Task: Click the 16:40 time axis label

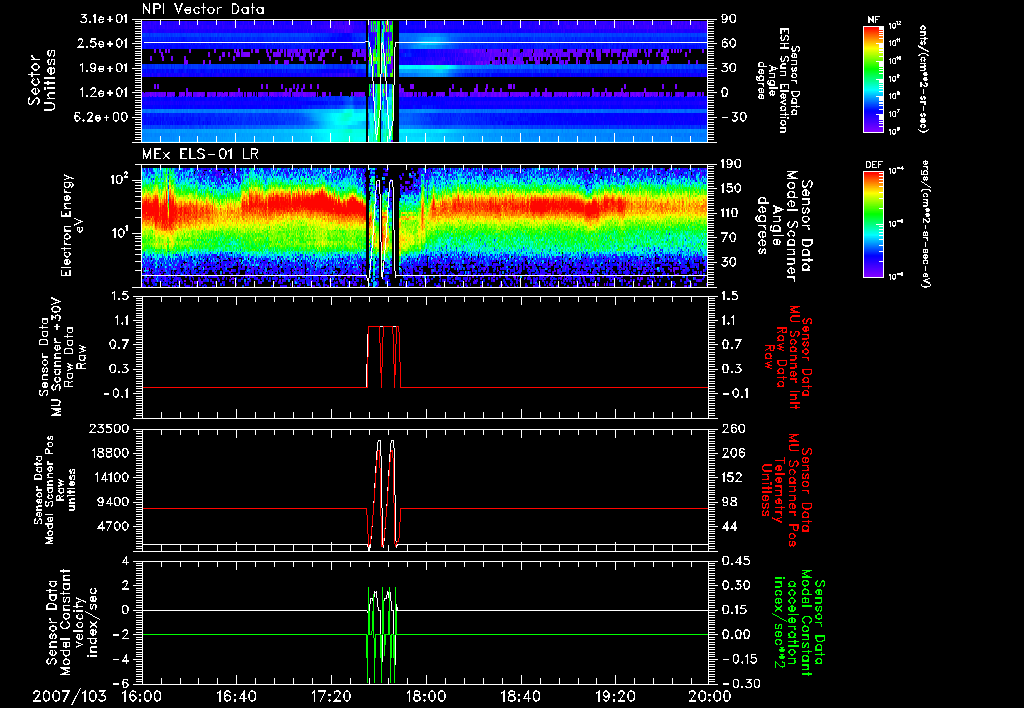Action: point(236,696)
